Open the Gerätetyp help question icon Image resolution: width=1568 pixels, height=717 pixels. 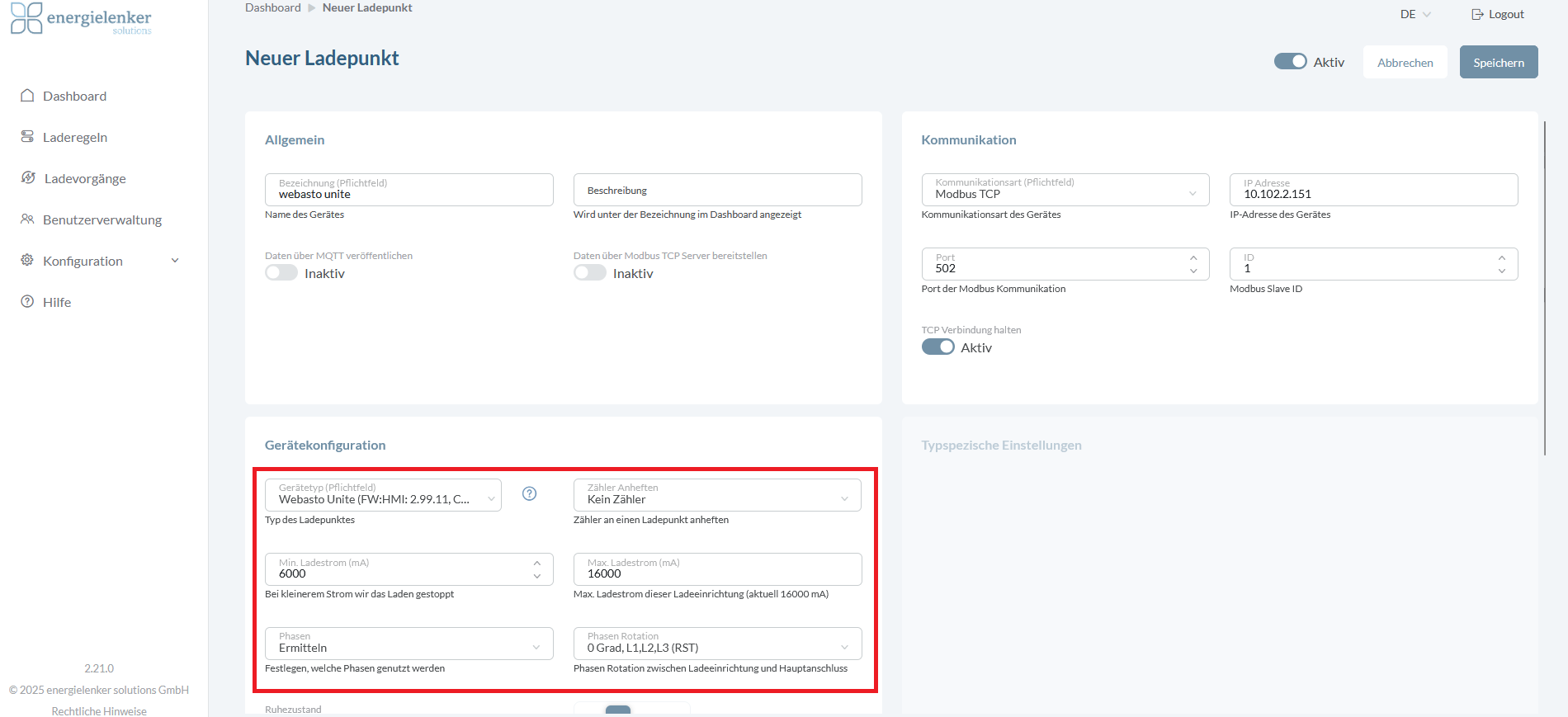pos(530,493)
